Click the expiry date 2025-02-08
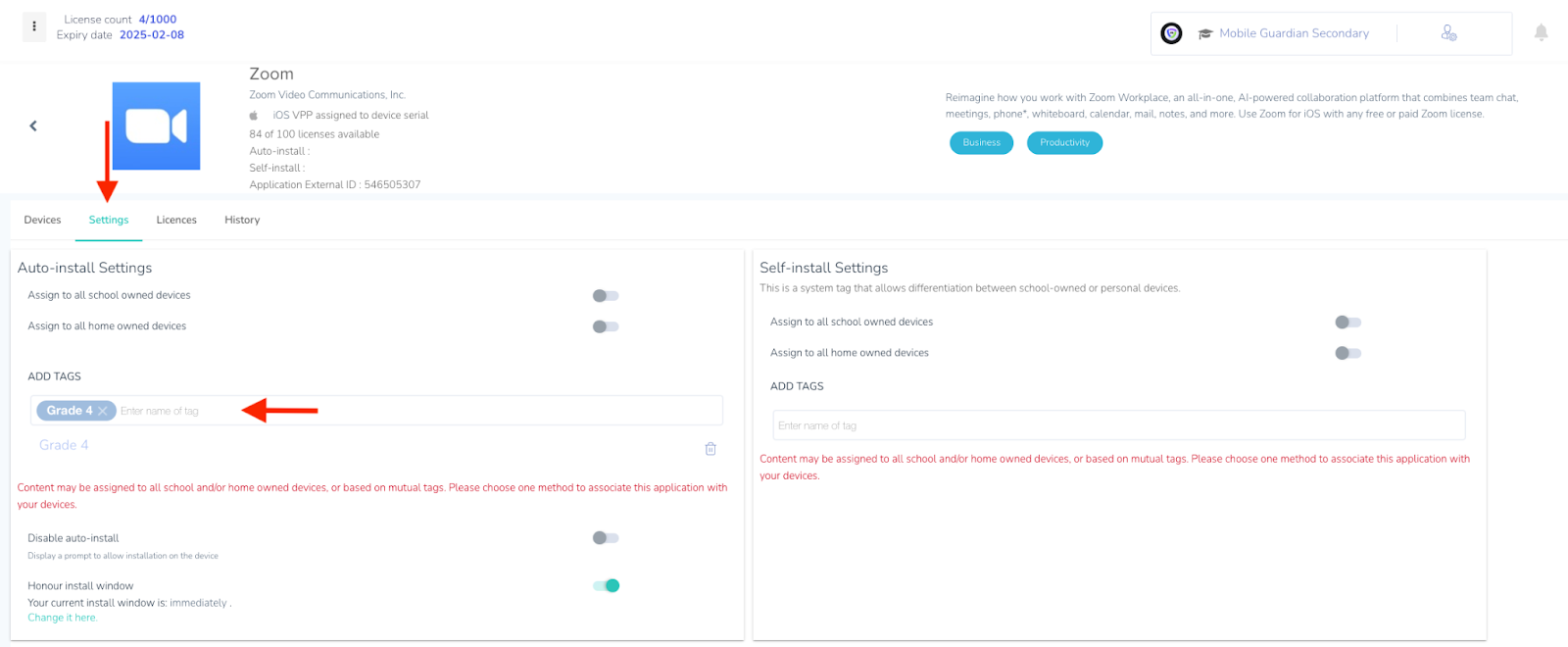The width and height of the screenshot is (1568, 647). click(152, 34)
